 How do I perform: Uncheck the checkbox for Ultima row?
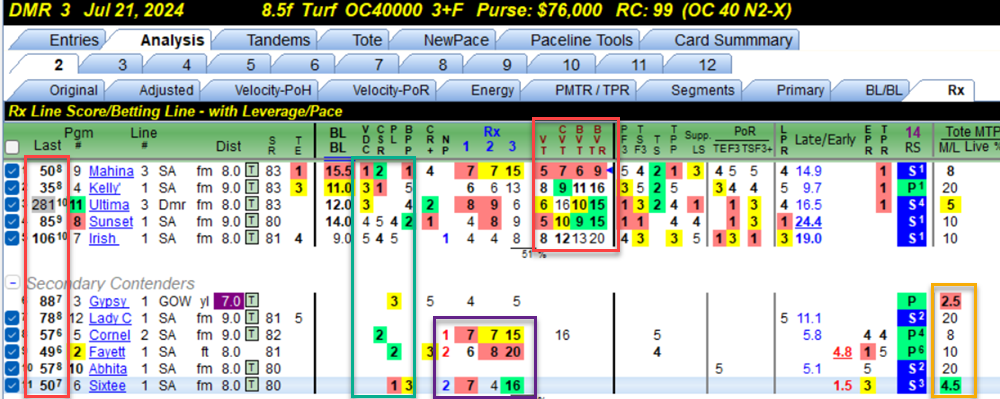point(11,206)
